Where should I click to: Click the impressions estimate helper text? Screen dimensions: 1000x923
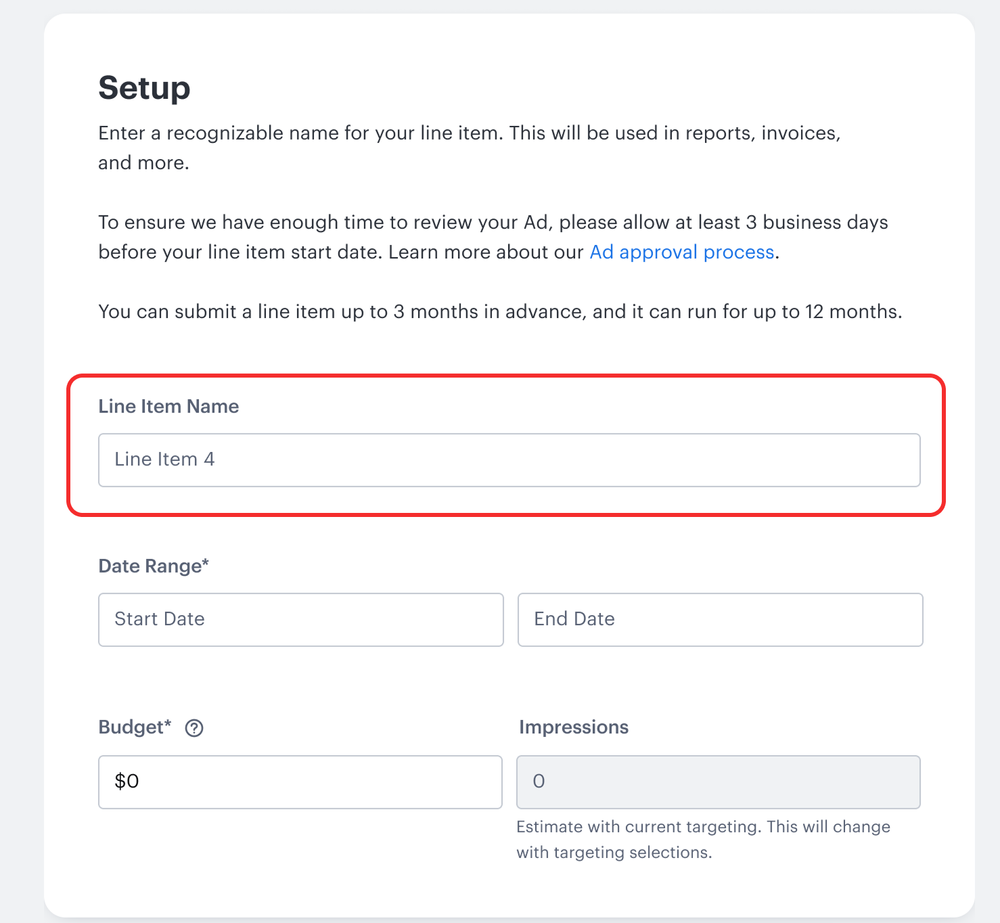(702, 840)
